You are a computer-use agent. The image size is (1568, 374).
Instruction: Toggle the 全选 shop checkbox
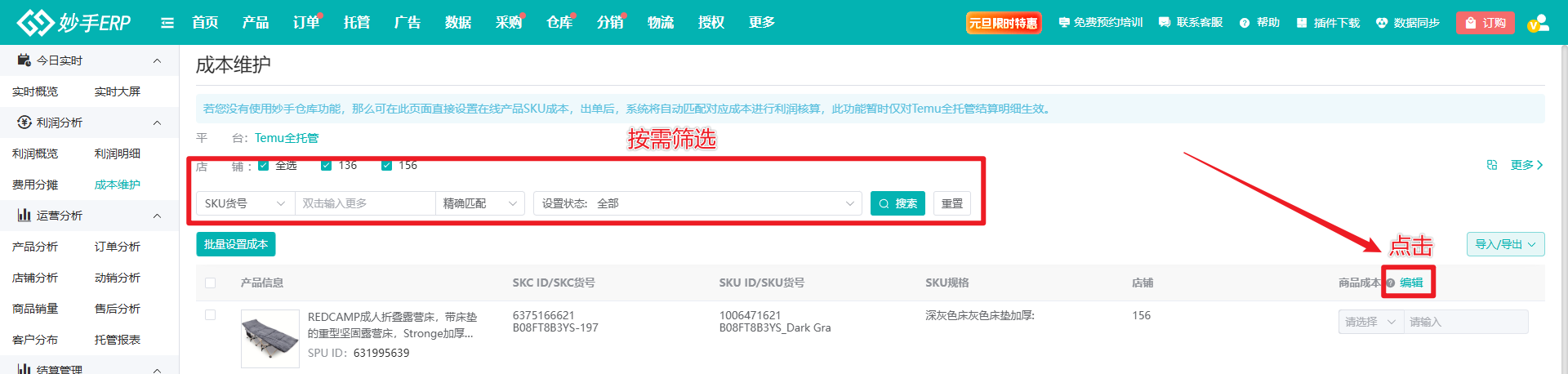tap(263, 166)
